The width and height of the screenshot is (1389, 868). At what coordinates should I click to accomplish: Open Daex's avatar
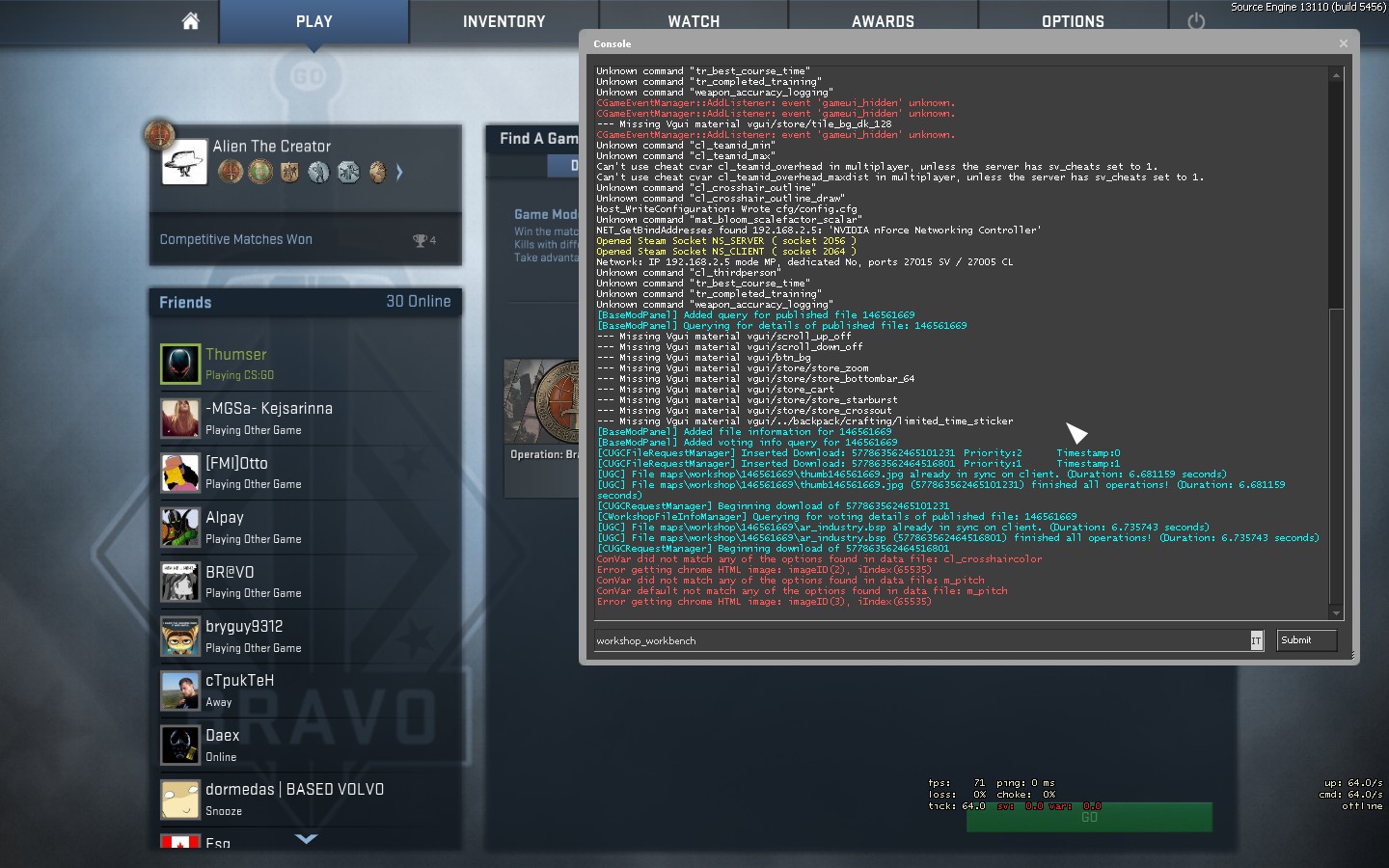(180, 746)
